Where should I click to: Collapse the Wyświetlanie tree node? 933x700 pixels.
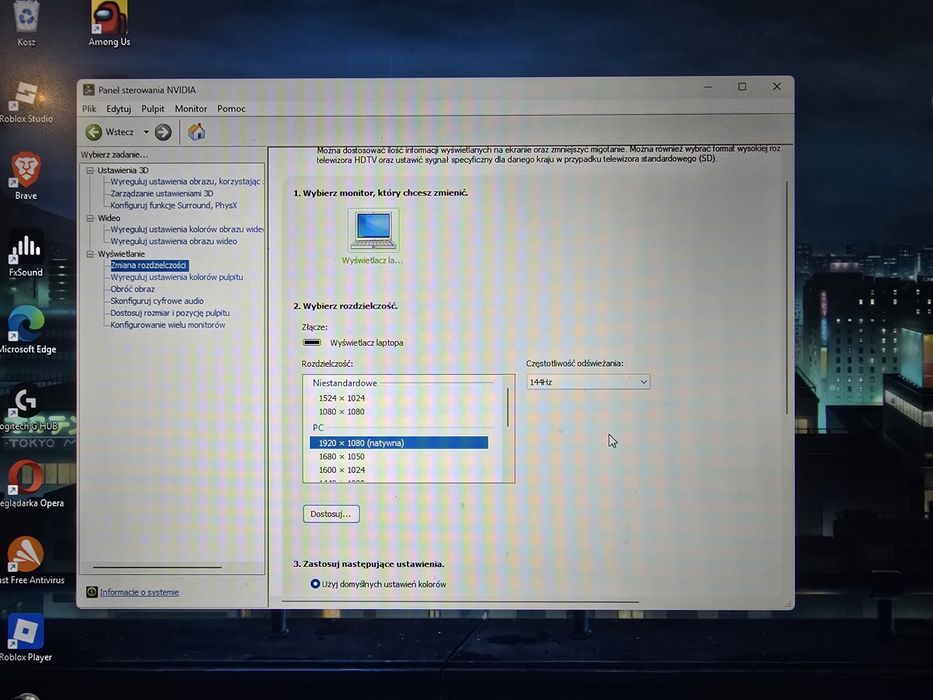point(90,254)
